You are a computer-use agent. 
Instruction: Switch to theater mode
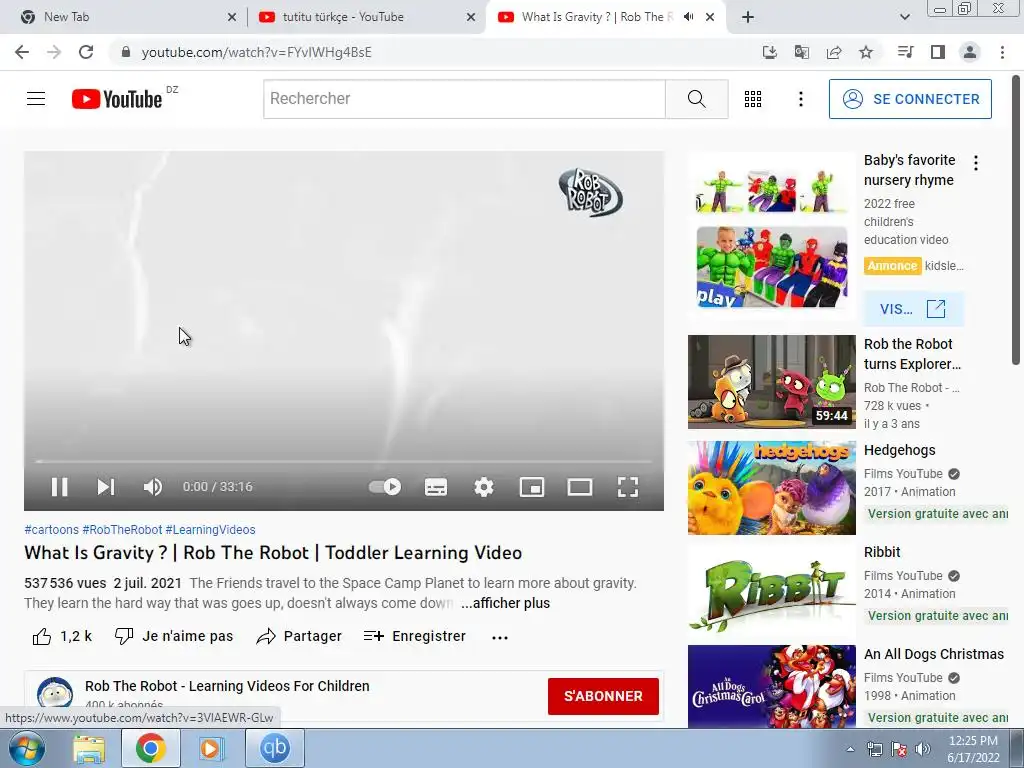point(580,487)
